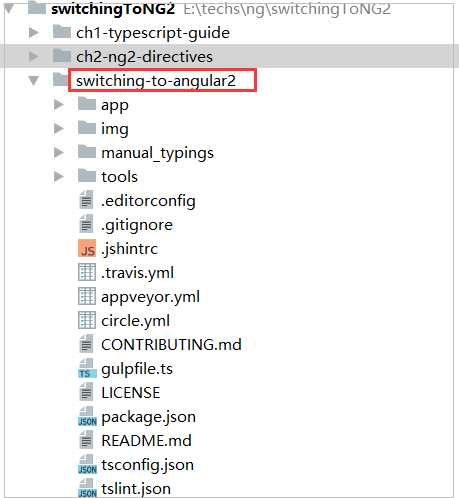Click the JSON icon of package.json

87,416
